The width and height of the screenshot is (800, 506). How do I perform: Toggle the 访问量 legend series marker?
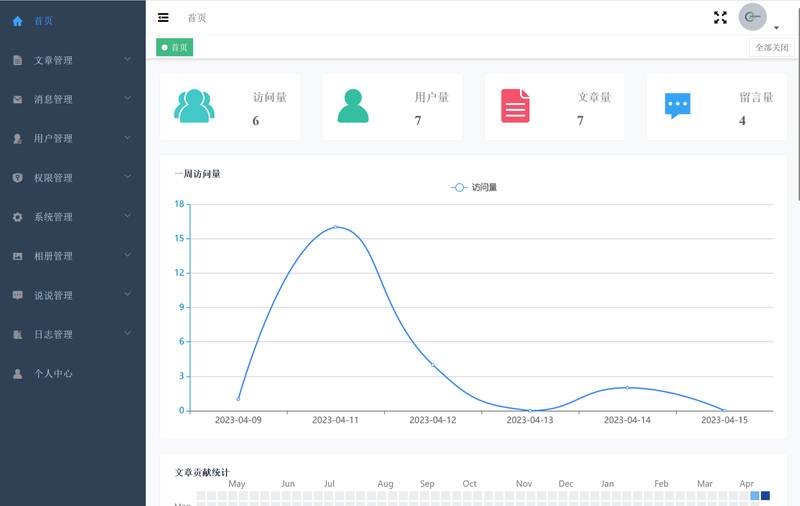click(459, 188)
